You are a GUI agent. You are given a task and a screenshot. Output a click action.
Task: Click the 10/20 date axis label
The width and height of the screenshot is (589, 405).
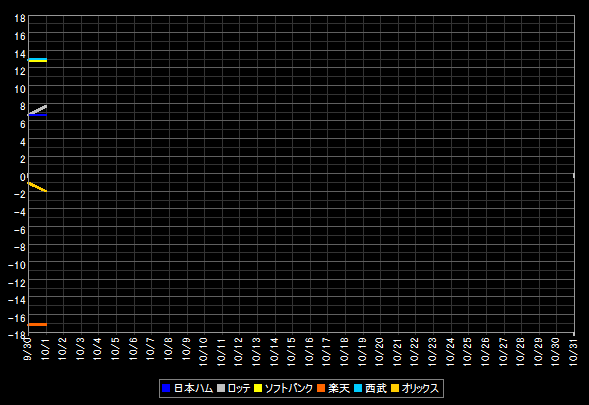coord(380,351)
